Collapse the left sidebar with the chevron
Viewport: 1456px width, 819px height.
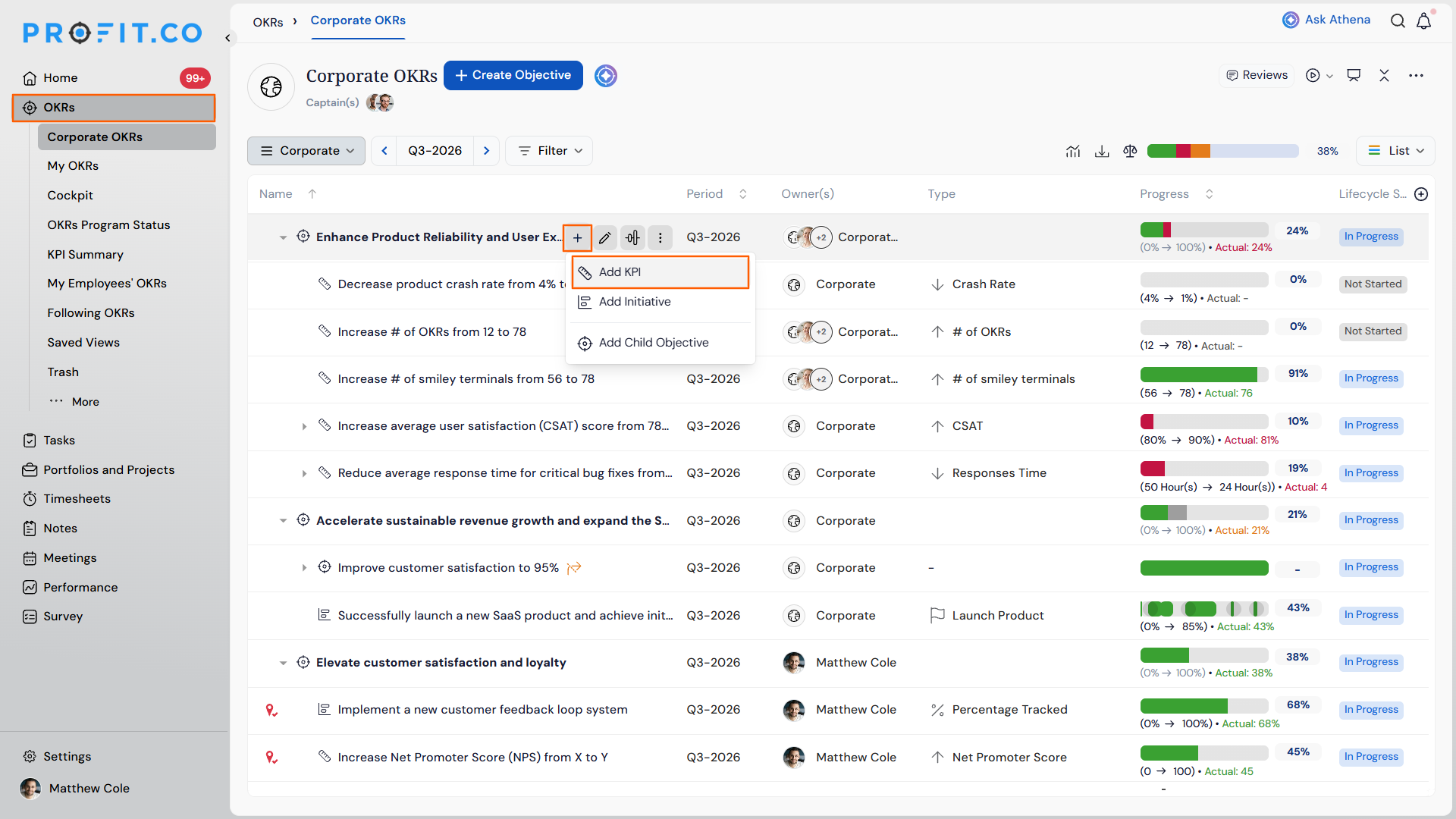click(x=227, y=37)
